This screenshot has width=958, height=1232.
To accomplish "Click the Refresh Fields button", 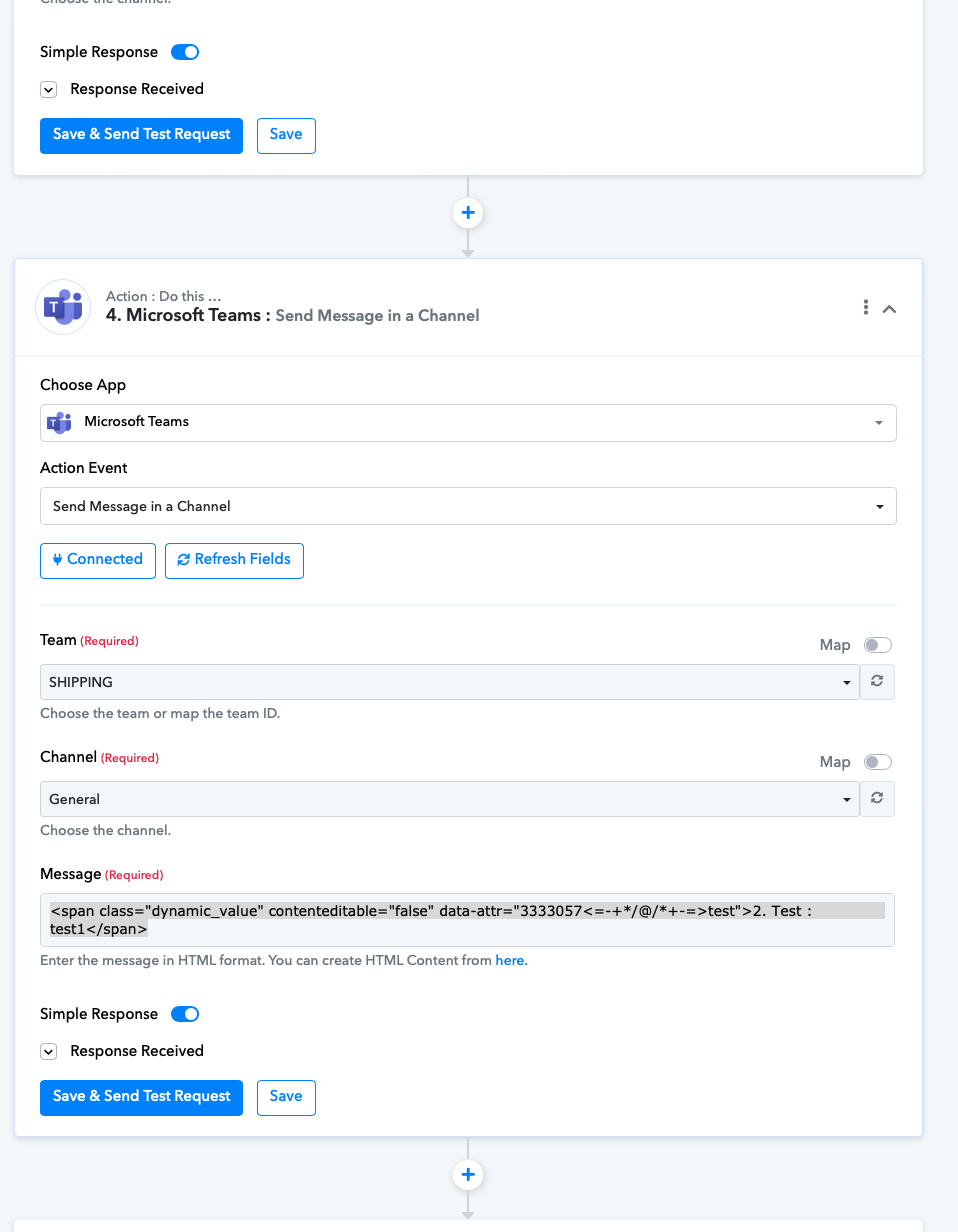I will (234, 560).
